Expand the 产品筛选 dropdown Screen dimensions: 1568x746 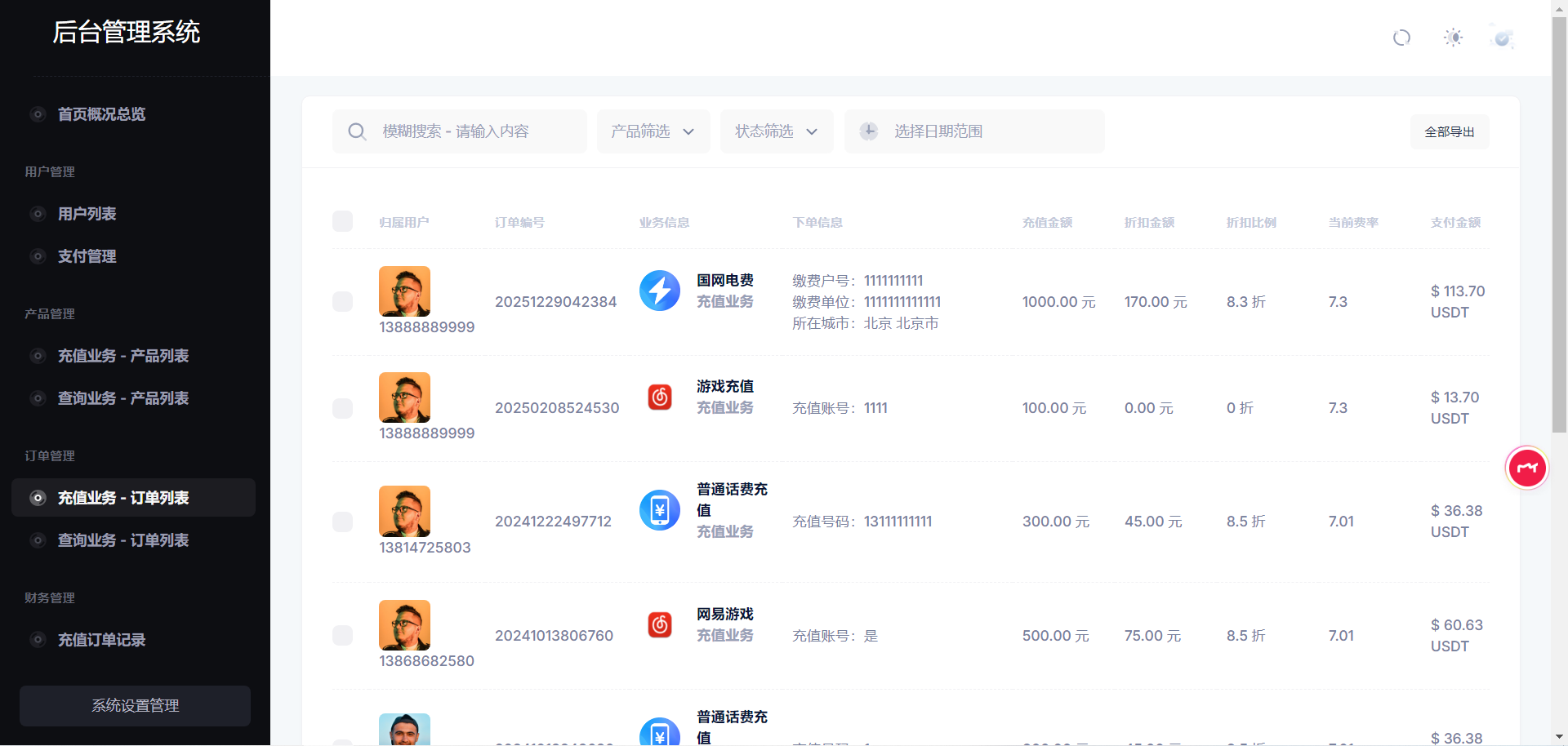[653, 131]
